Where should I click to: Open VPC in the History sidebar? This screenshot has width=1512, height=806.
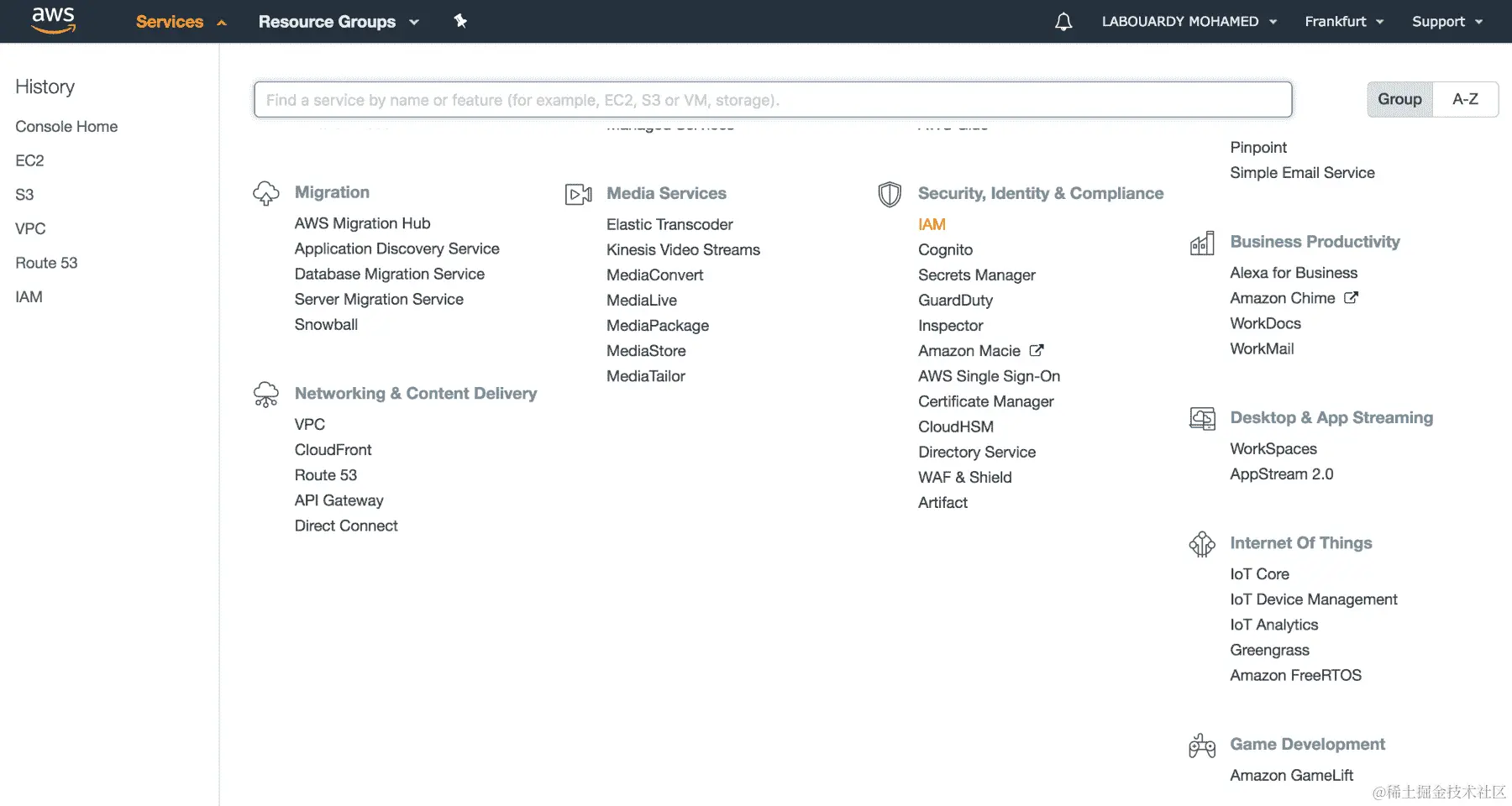tap(30, 228)
